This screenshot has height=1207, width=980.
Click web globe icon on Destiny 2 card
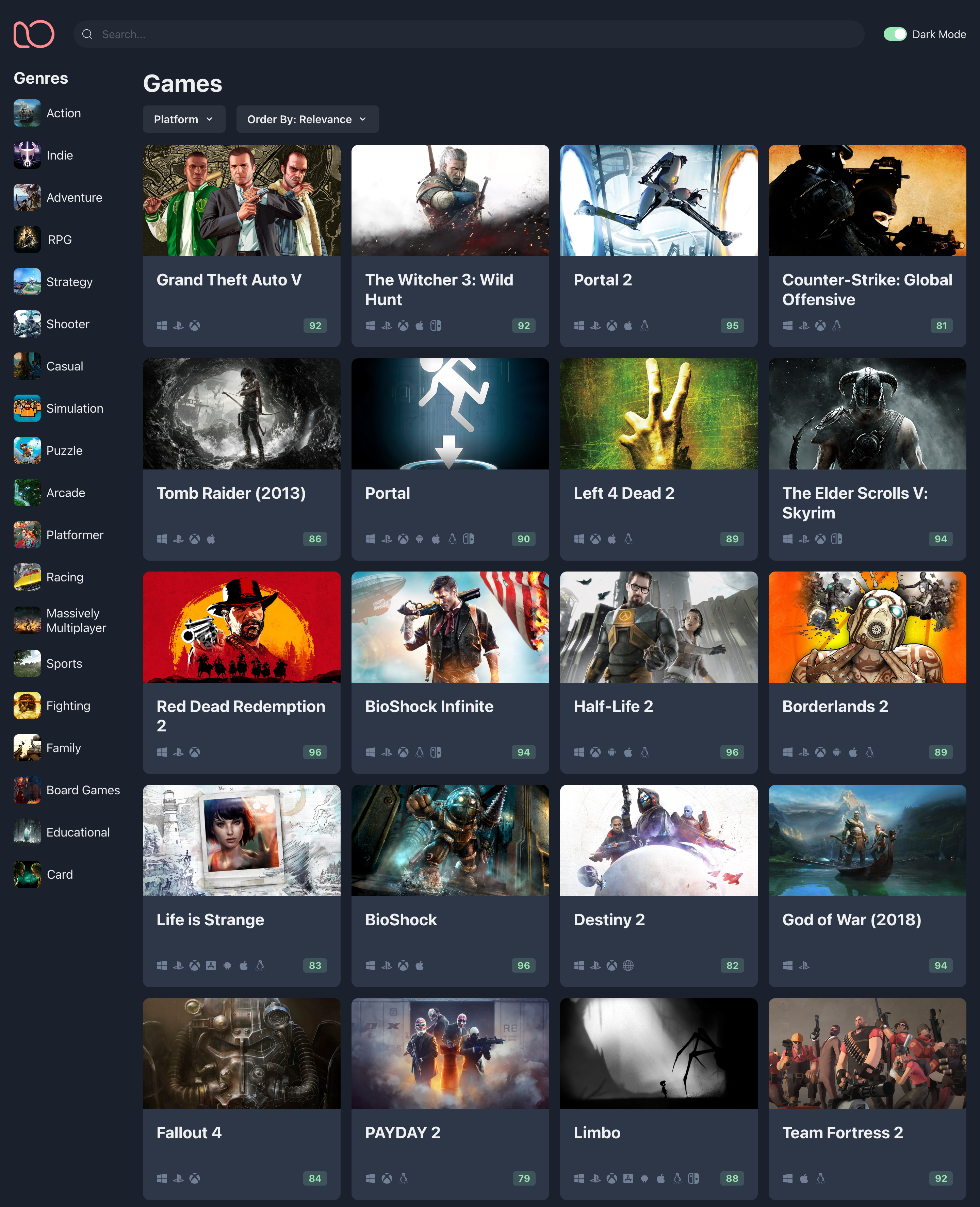coord(628,965)
